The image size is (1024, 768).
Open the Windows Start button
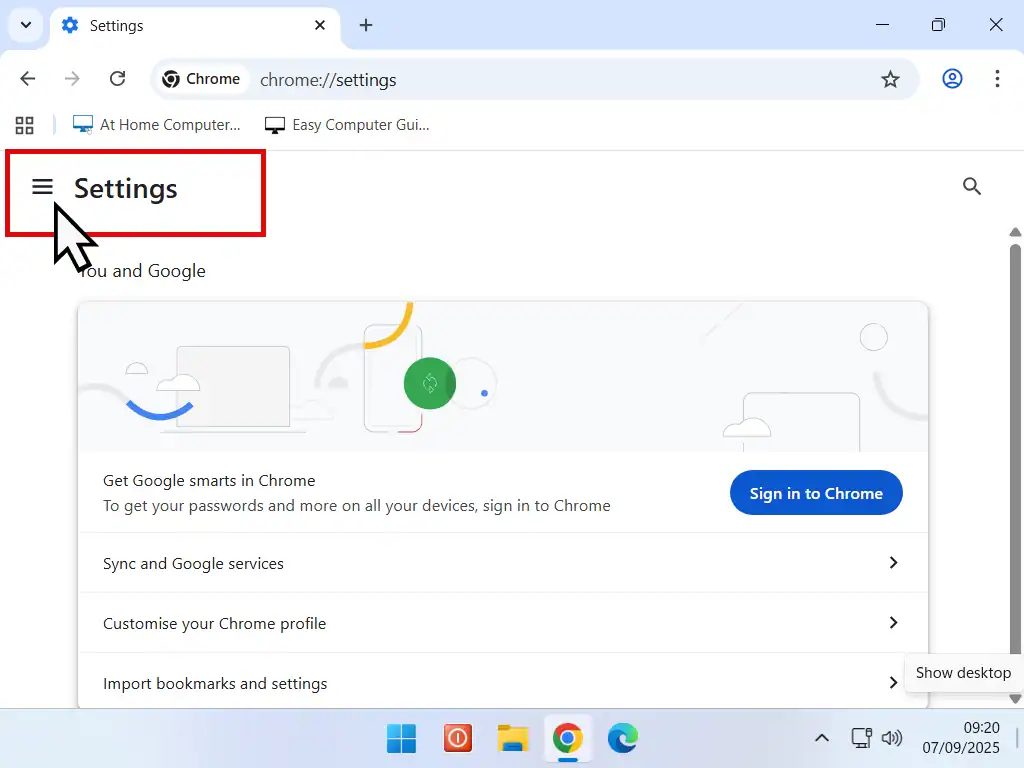pos(402,739)
